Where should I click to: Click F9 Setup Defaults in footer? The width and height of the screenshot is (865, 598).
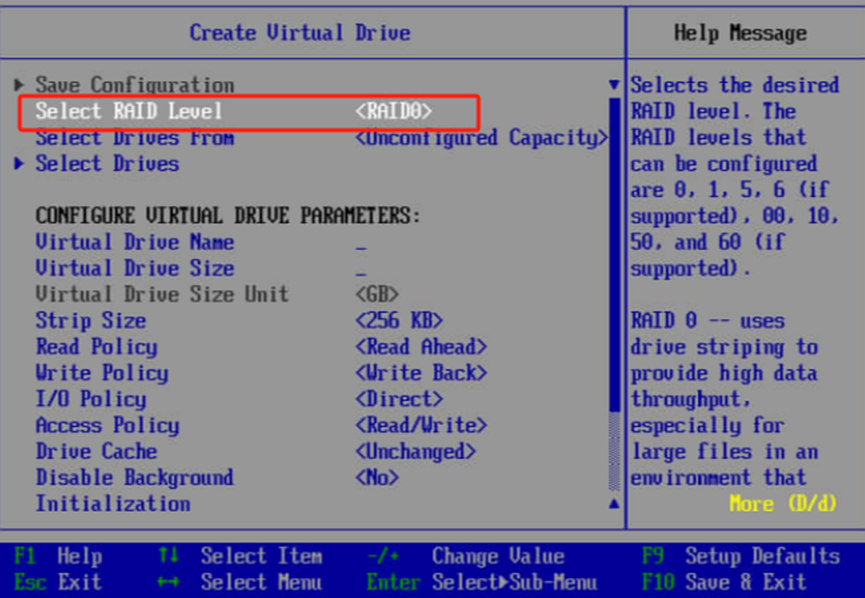pos(740,556)
